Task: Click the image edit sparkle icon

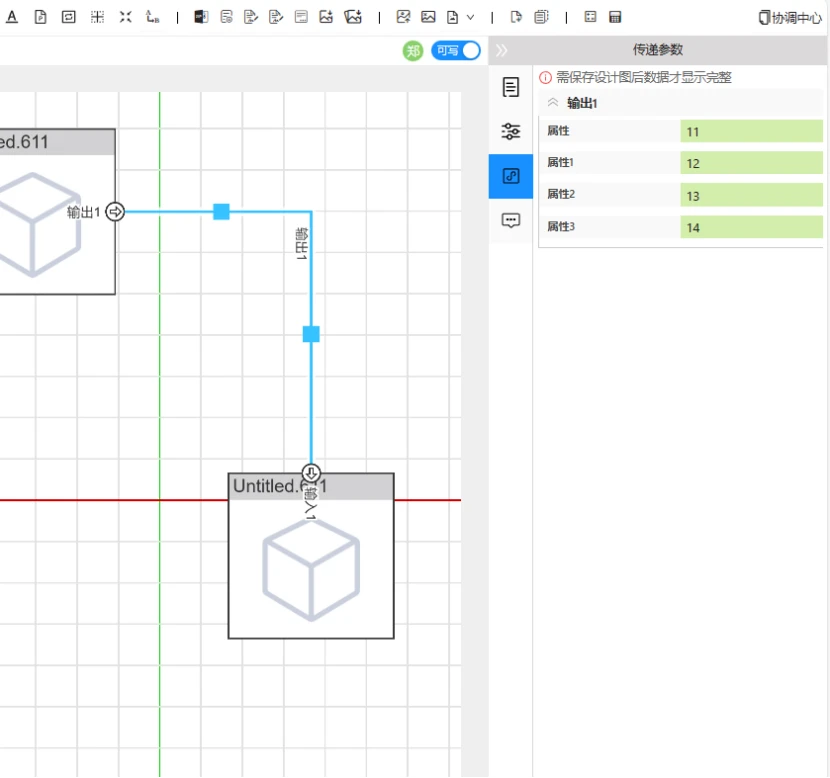Action: (403, 17)
